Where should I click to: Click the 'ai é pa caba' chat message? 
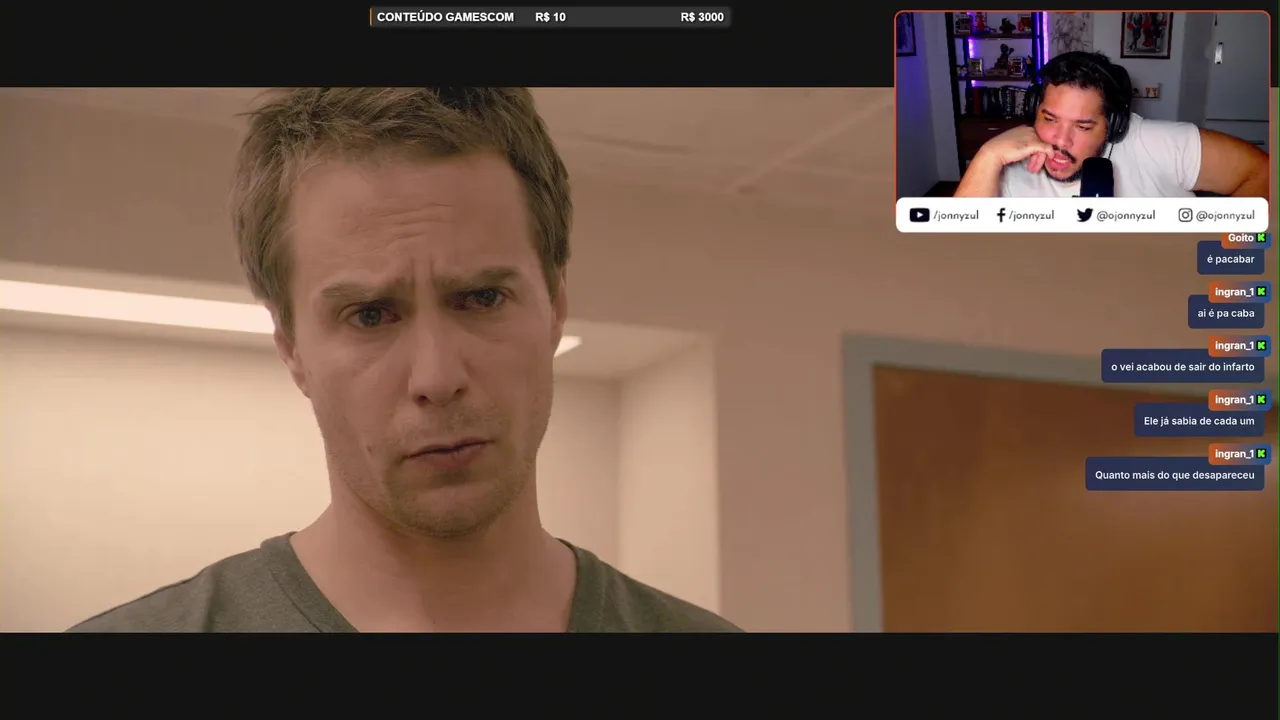click(1226, 313)
